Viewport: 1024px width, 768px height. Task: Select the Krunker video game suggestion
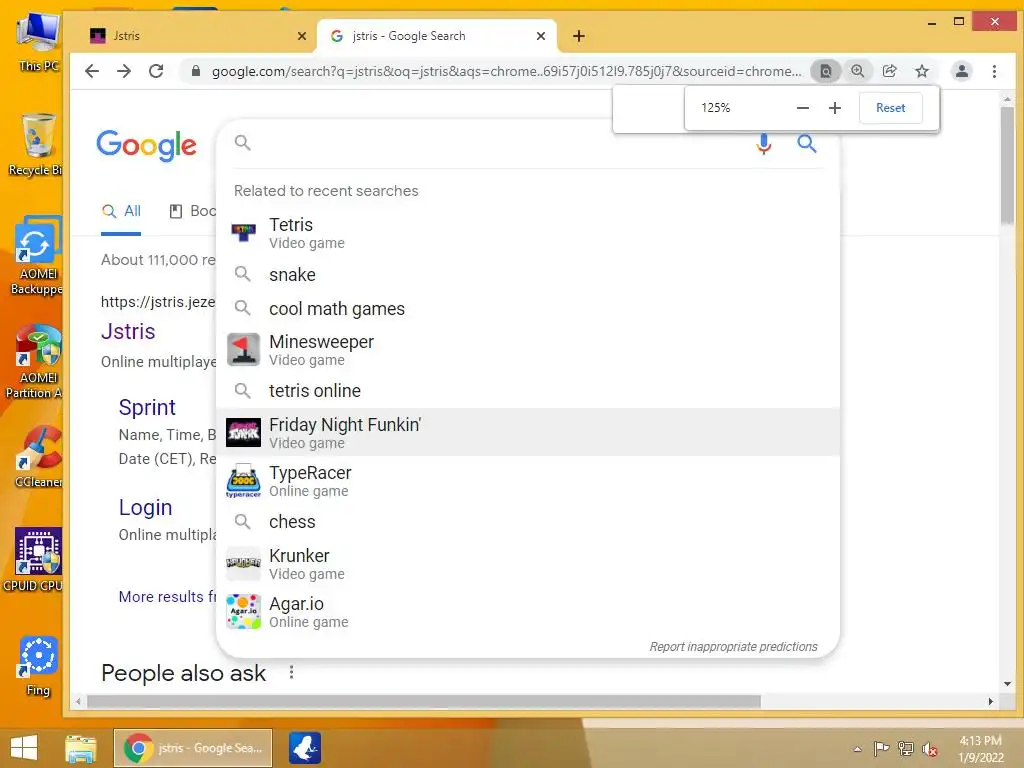tap(528, 564)
